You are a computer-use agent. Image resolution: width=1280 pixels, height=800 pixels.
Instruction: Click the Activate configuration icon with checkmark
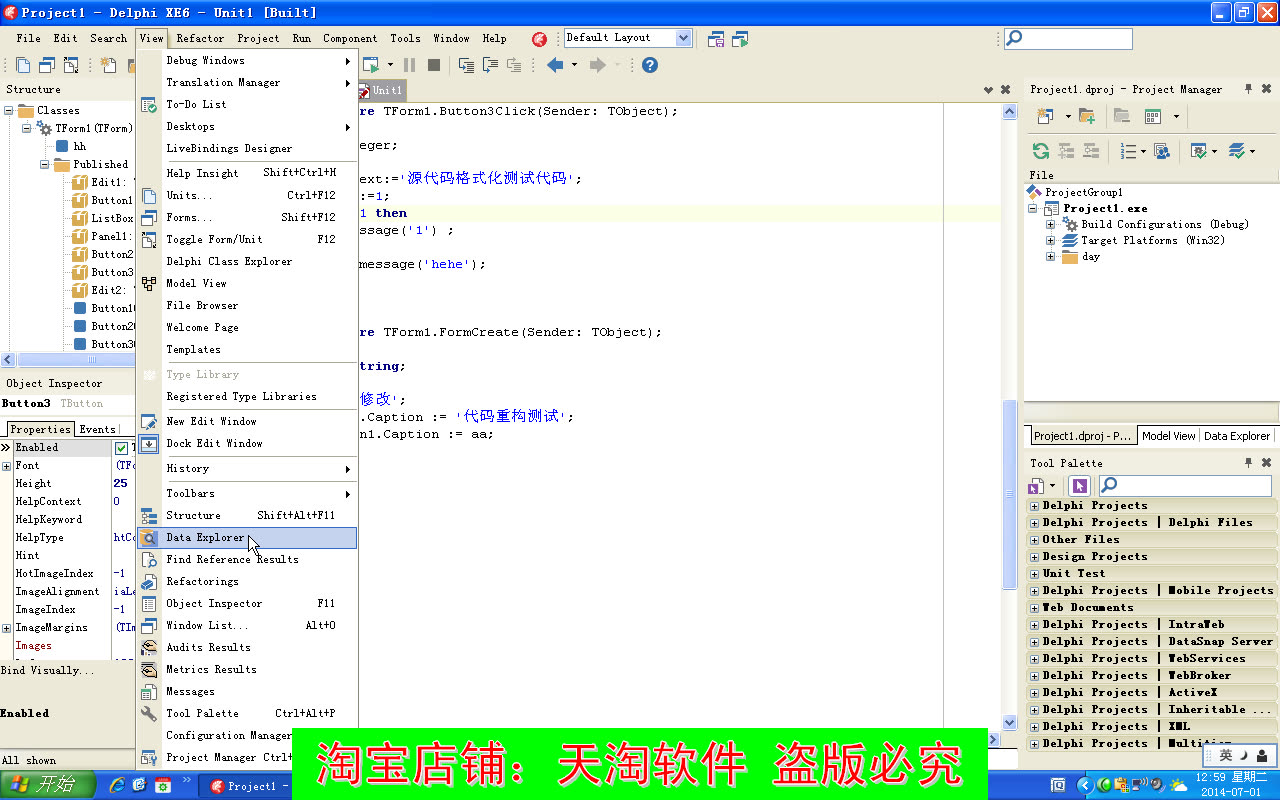(x=1198, y=151)
